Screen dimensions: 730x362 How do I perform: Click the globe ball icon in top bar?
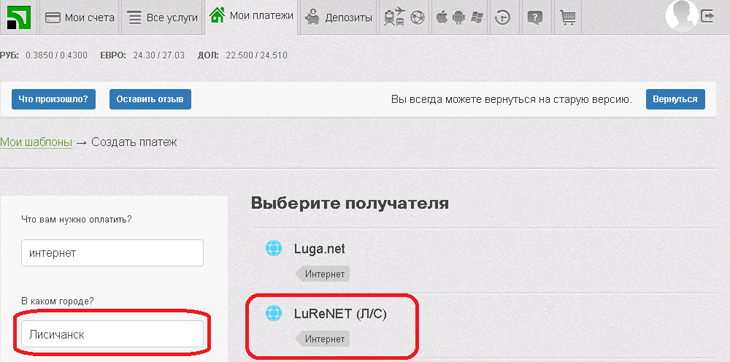pyautogui.click(x=418, y=18)
